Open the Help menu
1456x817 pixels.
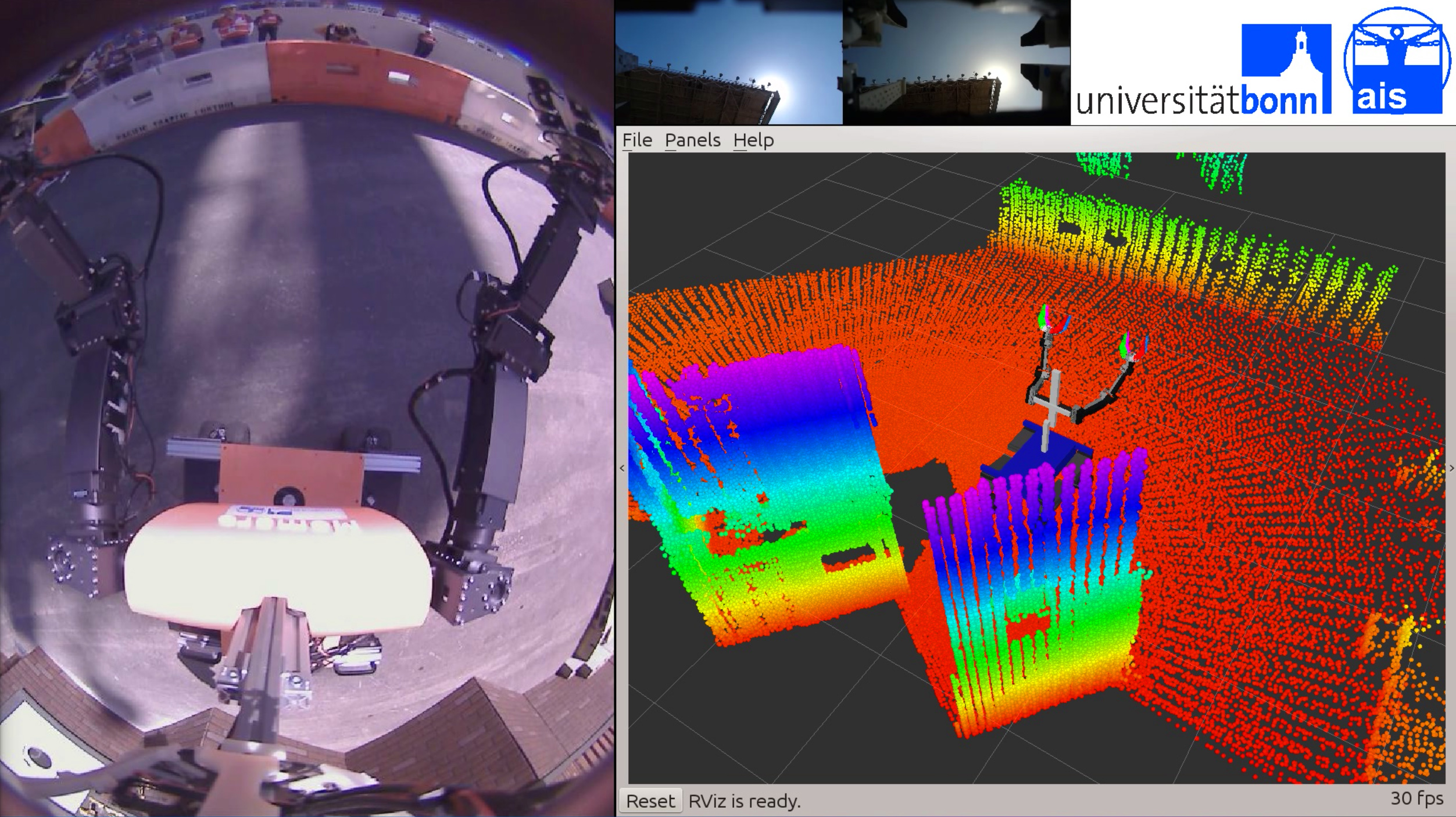(x=753, y=140)
